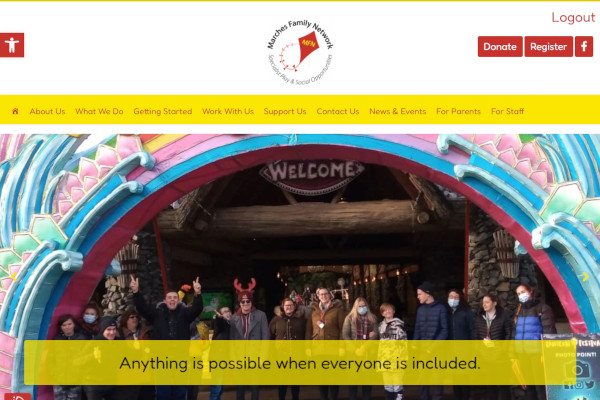Select the For Staff menu item
Image resolution: width=600 pixels, height=400 pixels.
[507, 111]
